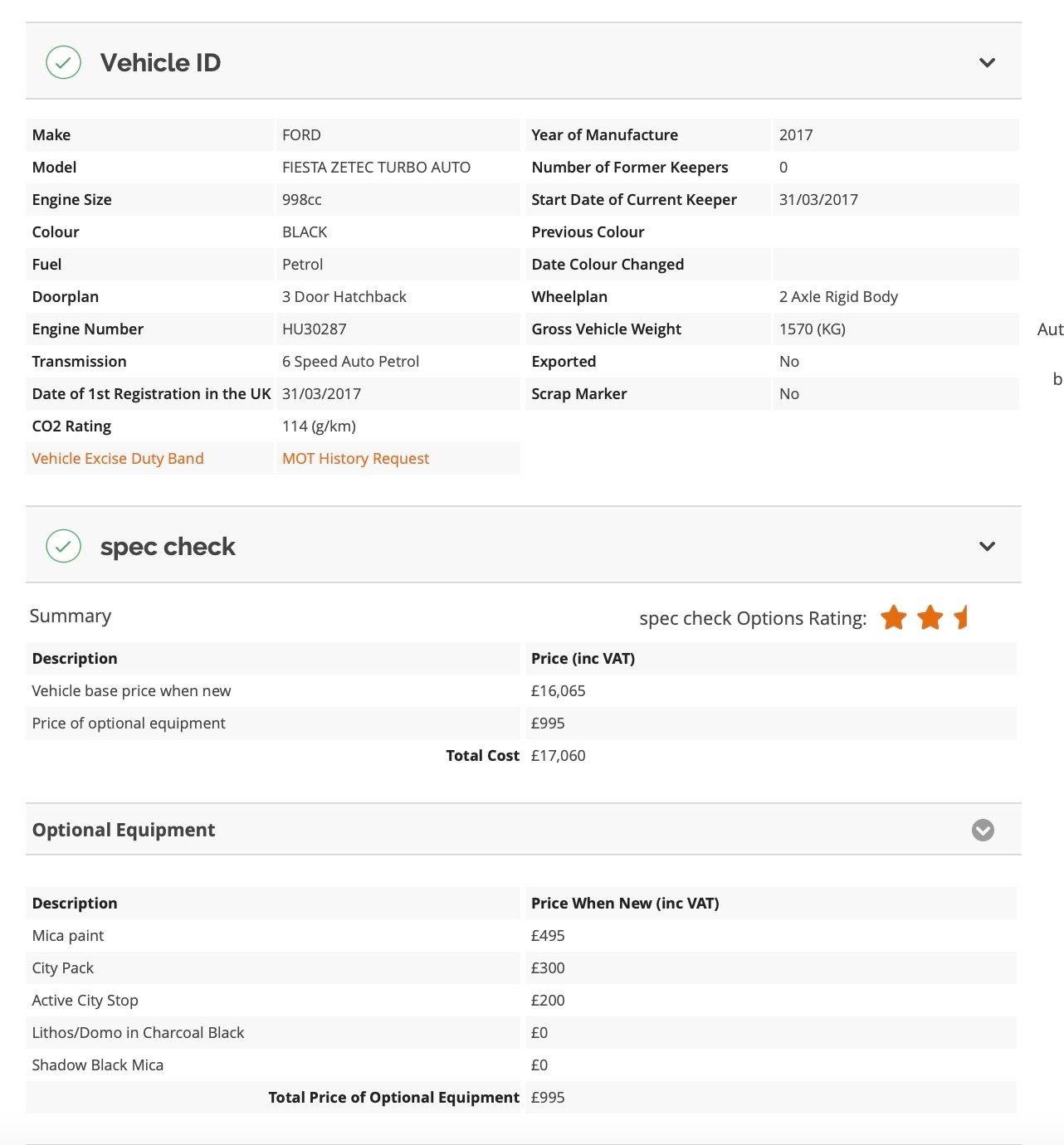The width and height of the screenshot is (1064, 1145).
Task: Click the Optional Equipment heading
Action: click(x=124, y=830)
